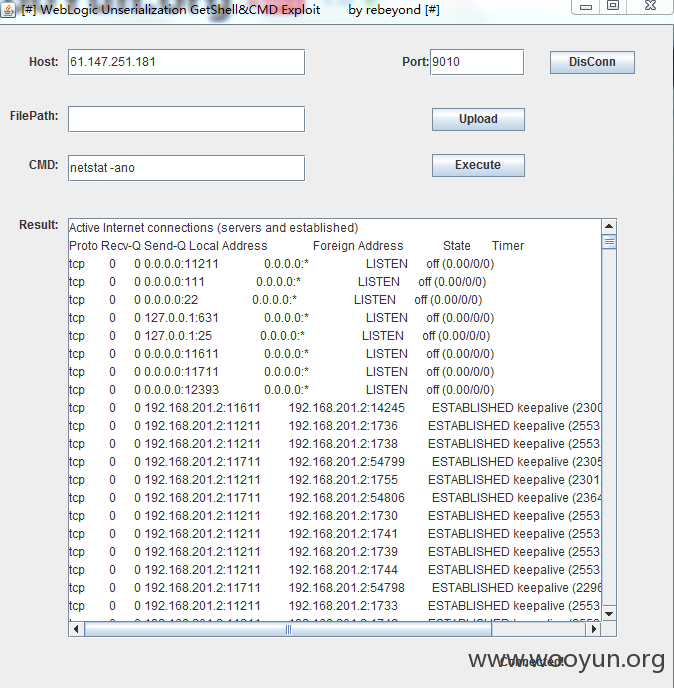Click the row with foreign address 192.168.201.2:54799

(335, 462)
